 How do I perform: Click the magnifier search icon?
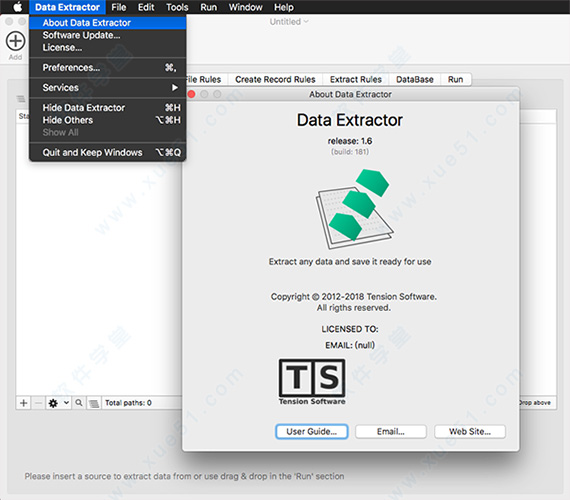[x=79, y=403]
